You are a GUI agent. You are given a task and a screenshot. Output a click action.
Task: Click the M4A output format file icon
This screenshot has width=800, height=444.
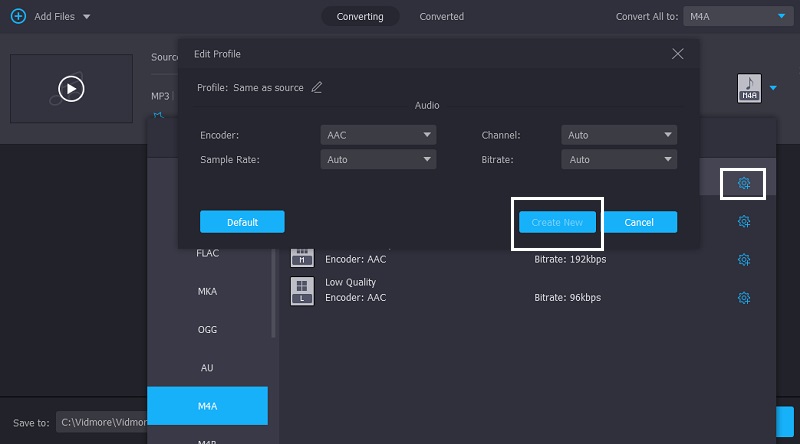click(748, 88)
